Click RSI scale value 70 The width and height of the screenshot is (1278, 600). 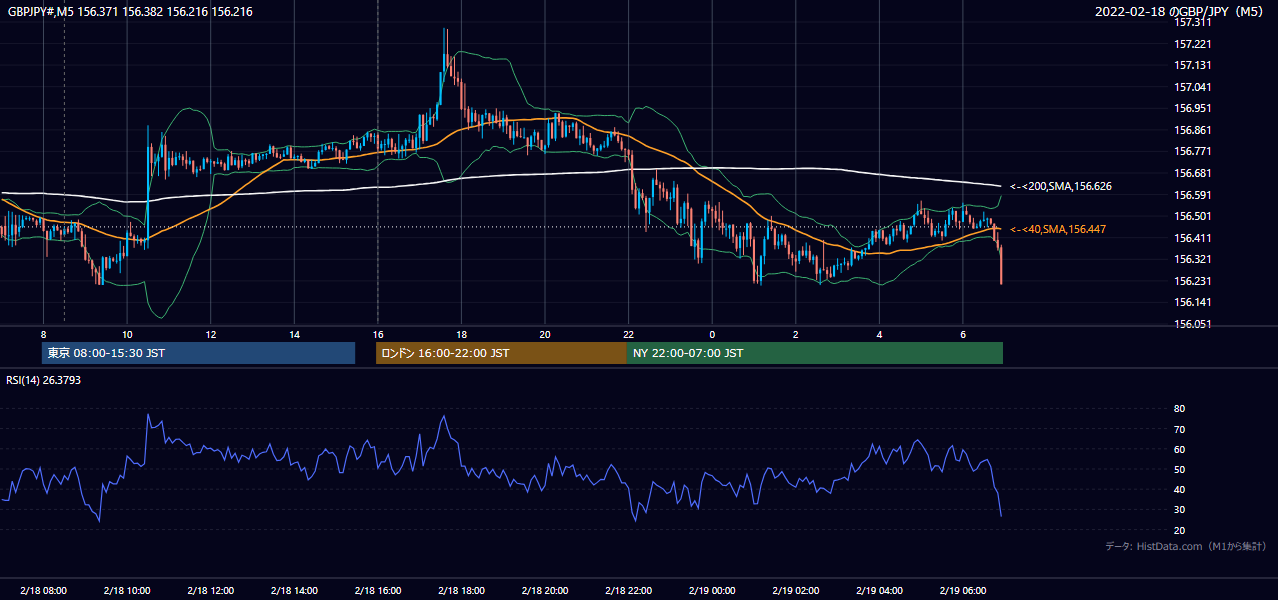pos(1179,429)
